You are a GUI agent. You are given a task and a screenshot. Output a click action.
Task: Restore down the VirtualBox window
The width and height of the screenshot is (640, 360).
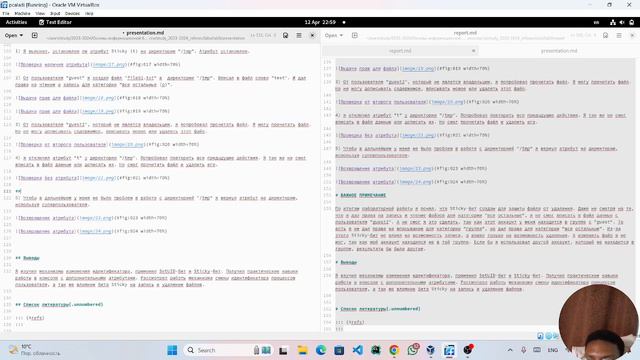(609, 5)
